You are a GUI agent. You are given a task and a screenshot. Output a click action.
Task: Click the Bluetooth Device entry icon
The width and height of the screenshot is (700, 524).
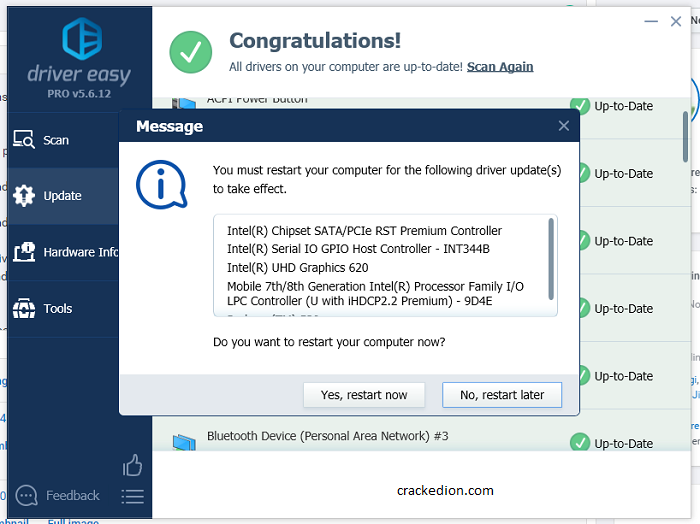coord(184,442)
